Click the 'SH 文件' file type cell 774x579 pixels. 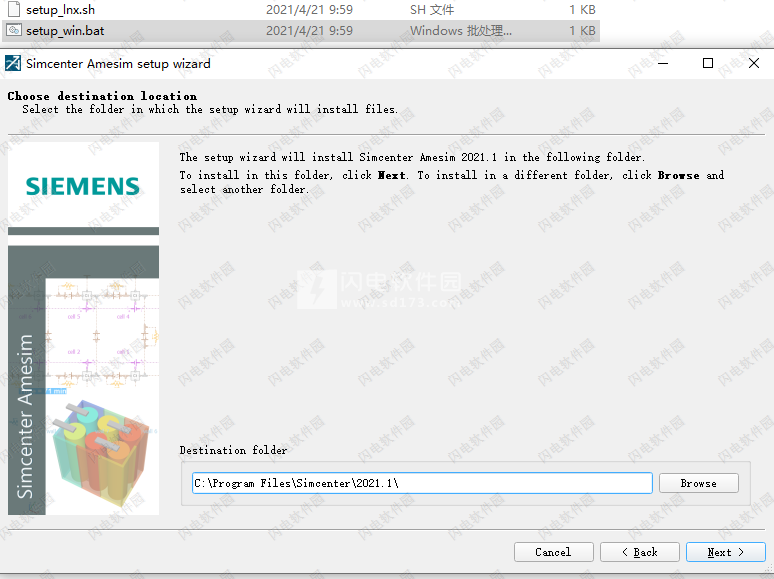click(x=431, y=9)
